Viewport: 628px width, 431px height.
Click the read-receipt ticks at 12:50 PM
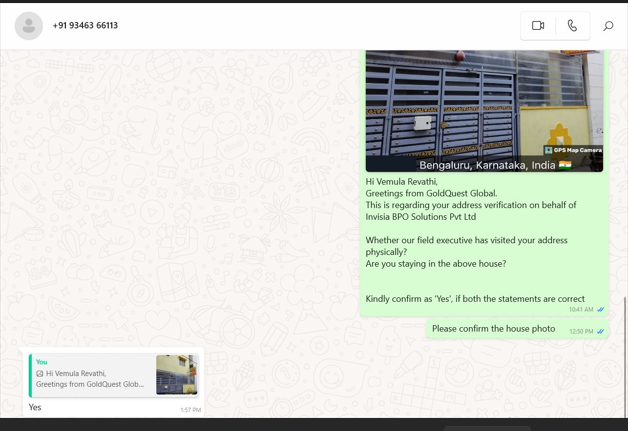pos(601,332)
